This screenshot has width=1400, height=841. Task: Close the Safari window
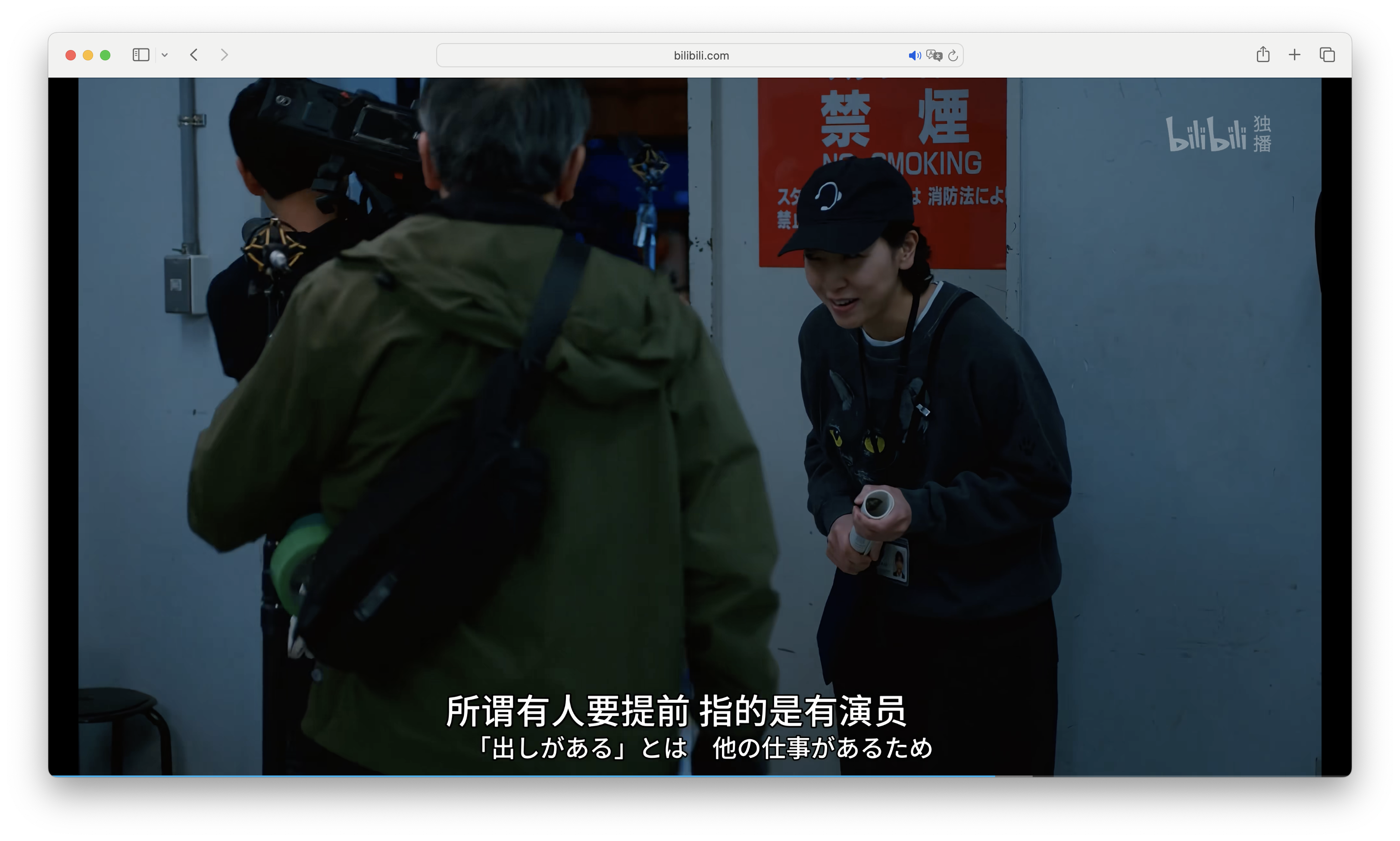(71, 55)
